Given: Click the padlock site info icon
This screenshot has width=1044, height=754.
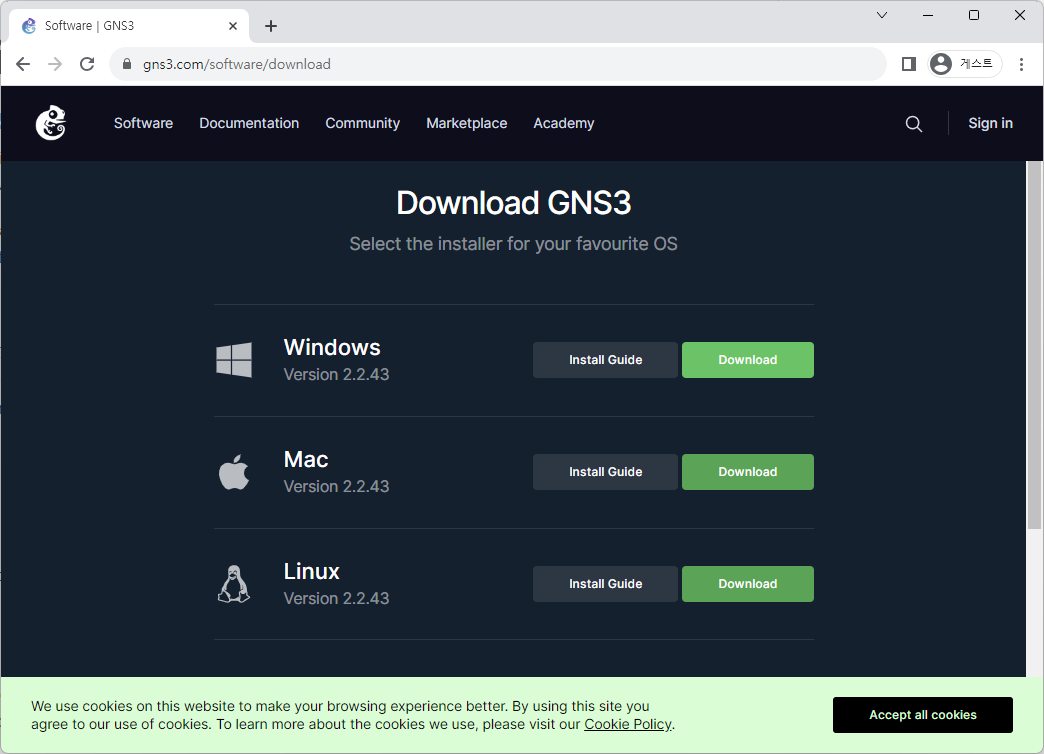Looking at the screenshot, I should click(127, 64).
